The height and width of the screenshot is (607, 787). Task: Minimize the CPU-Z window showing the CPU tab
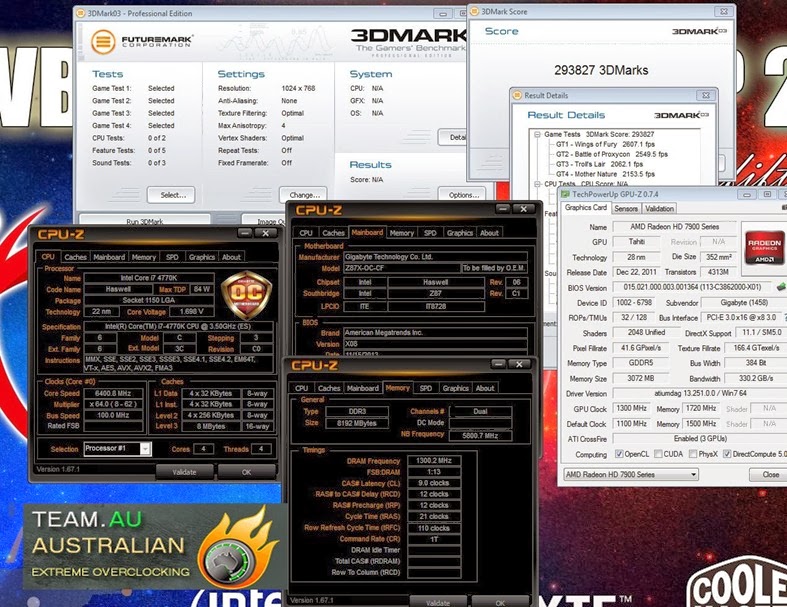244,233
